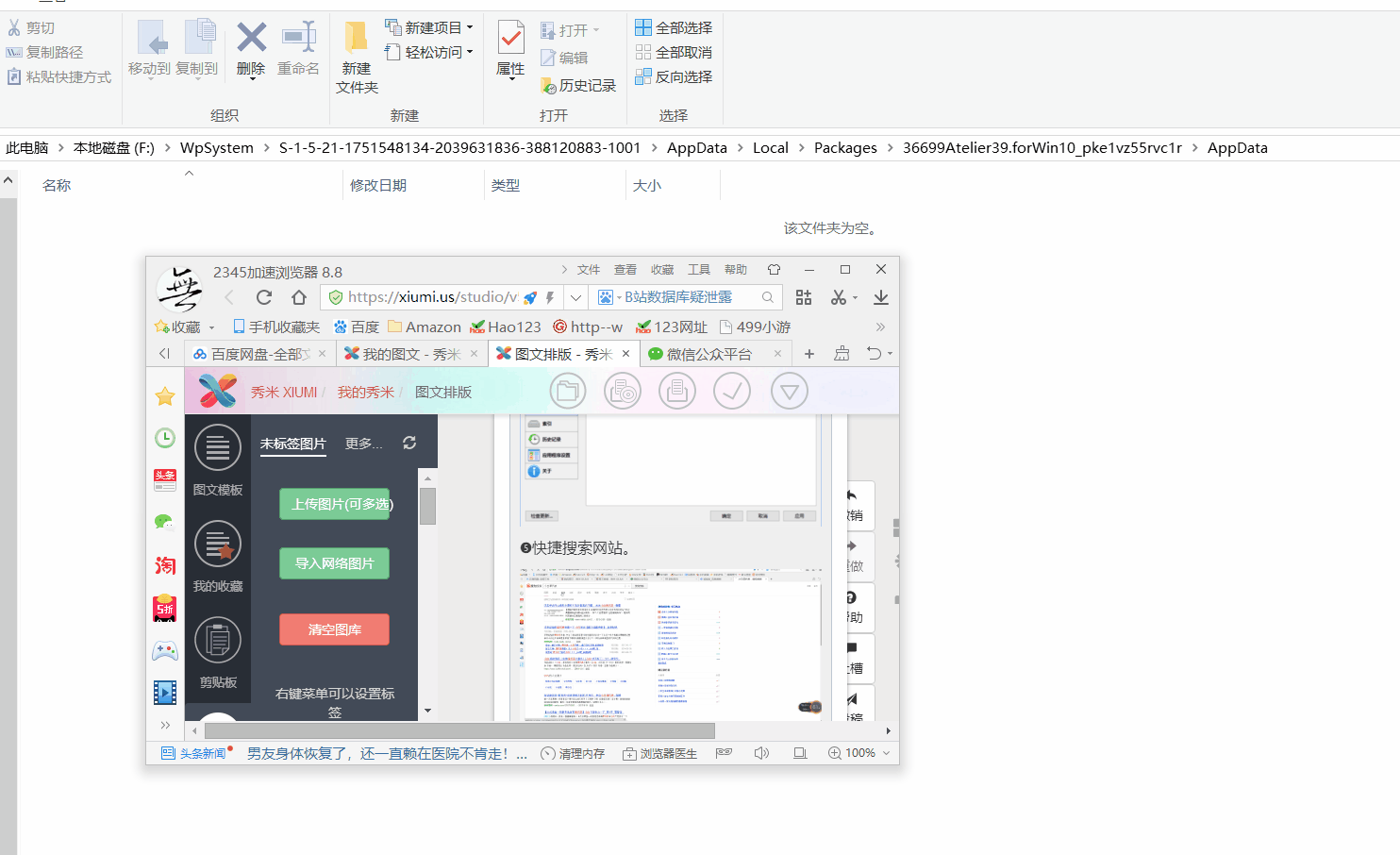The height and width of the screenshot is (855, 1400).
Task: Open the 工具 menu in browser
Action: [699, 270]
